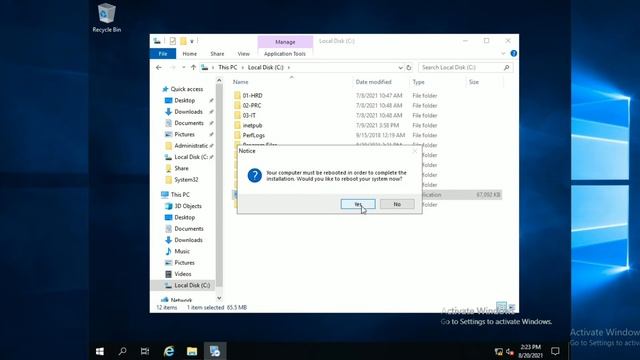Image resolution: width=640 pixels, height=360 pixels.
Task: Refresh the Local Disk (C:) view
Action: click(x=409, y=67)
